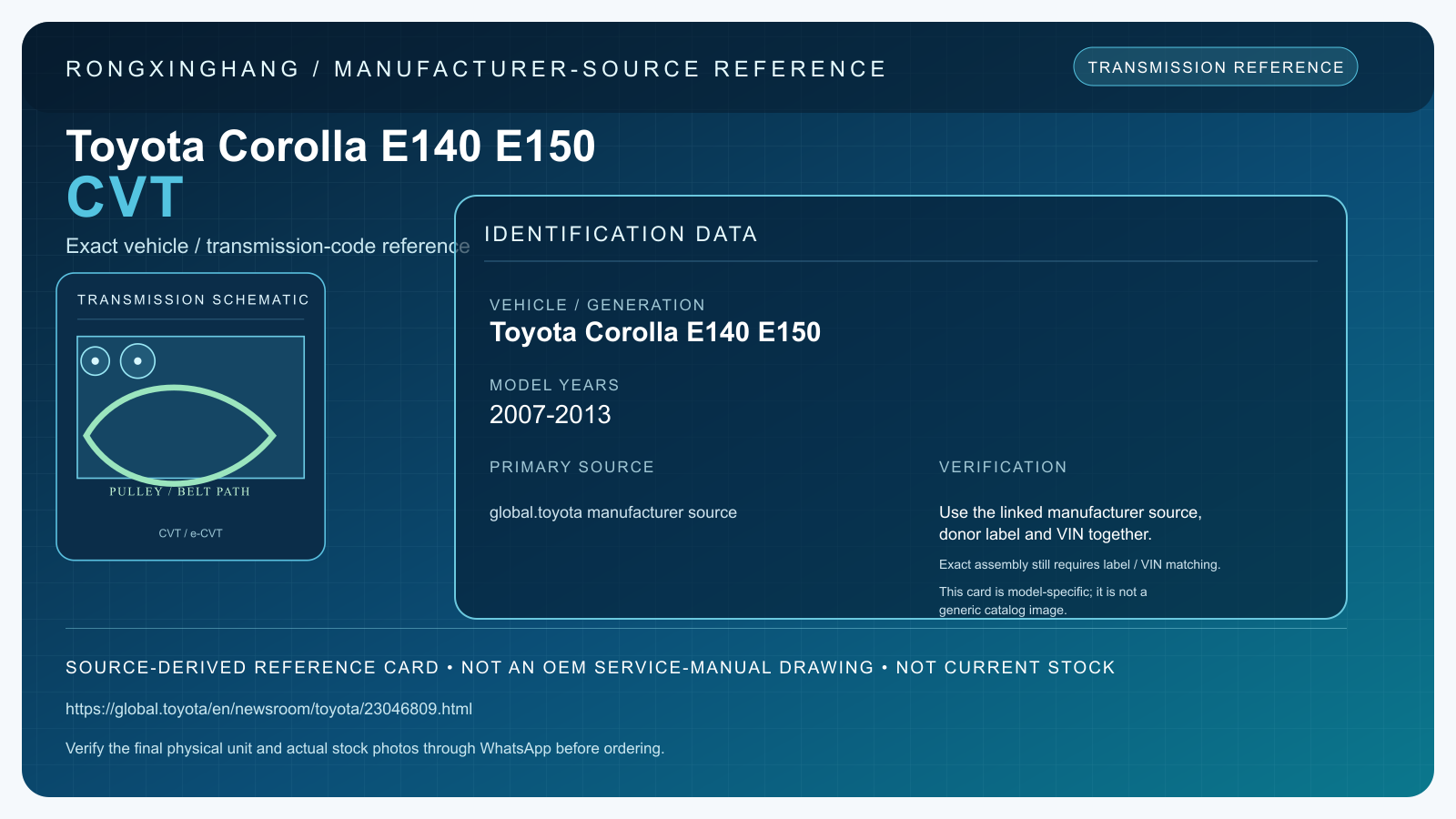The image size is (1456, 819).
Task: Click the left pulley circle in schematic
Action: tap(96, 361)
